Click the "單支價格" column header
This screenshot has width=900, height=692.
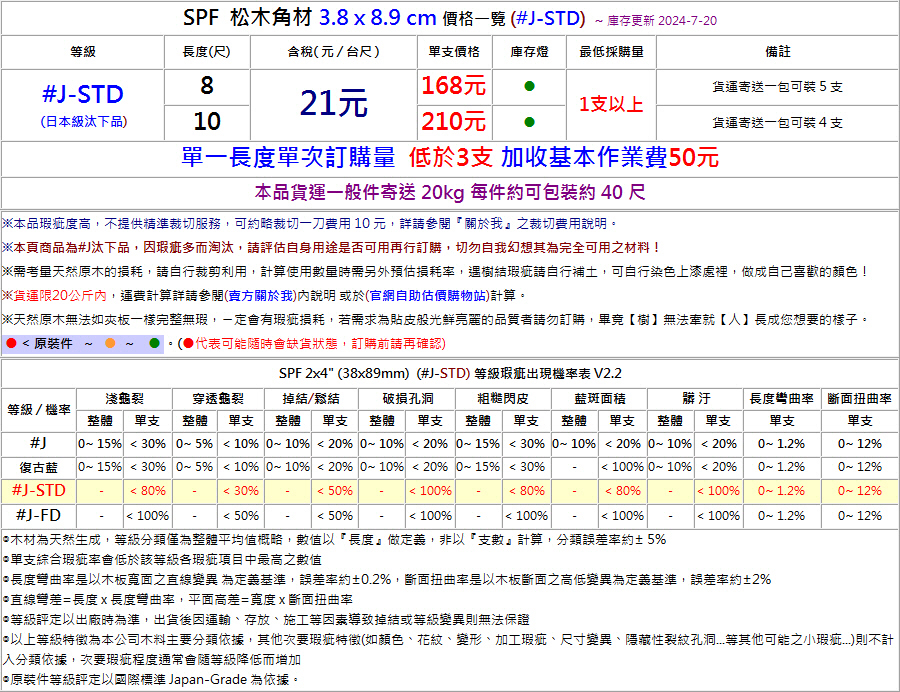tap(454, 52)
